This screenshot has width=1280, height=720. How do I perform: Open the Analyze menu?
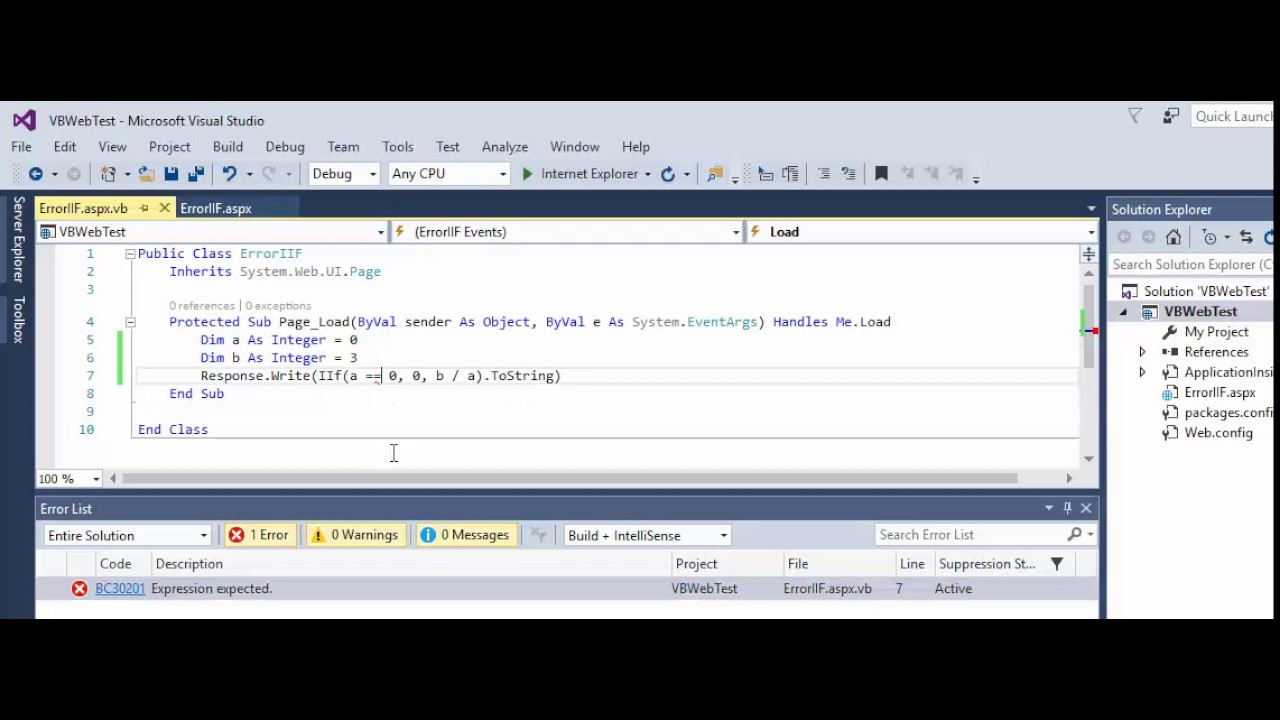tap(504, 147)
